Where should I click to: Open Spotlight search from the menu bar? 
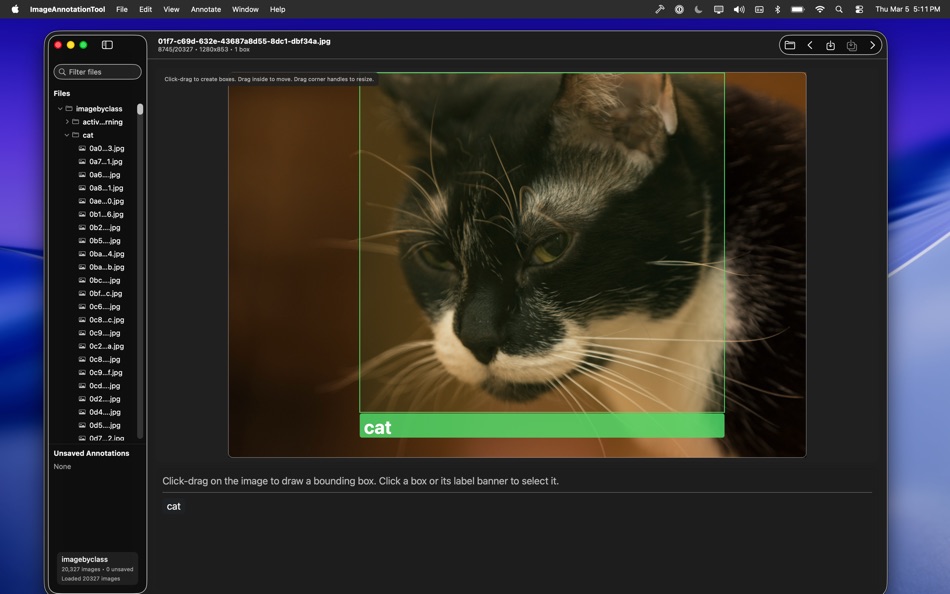pos(839,9)
